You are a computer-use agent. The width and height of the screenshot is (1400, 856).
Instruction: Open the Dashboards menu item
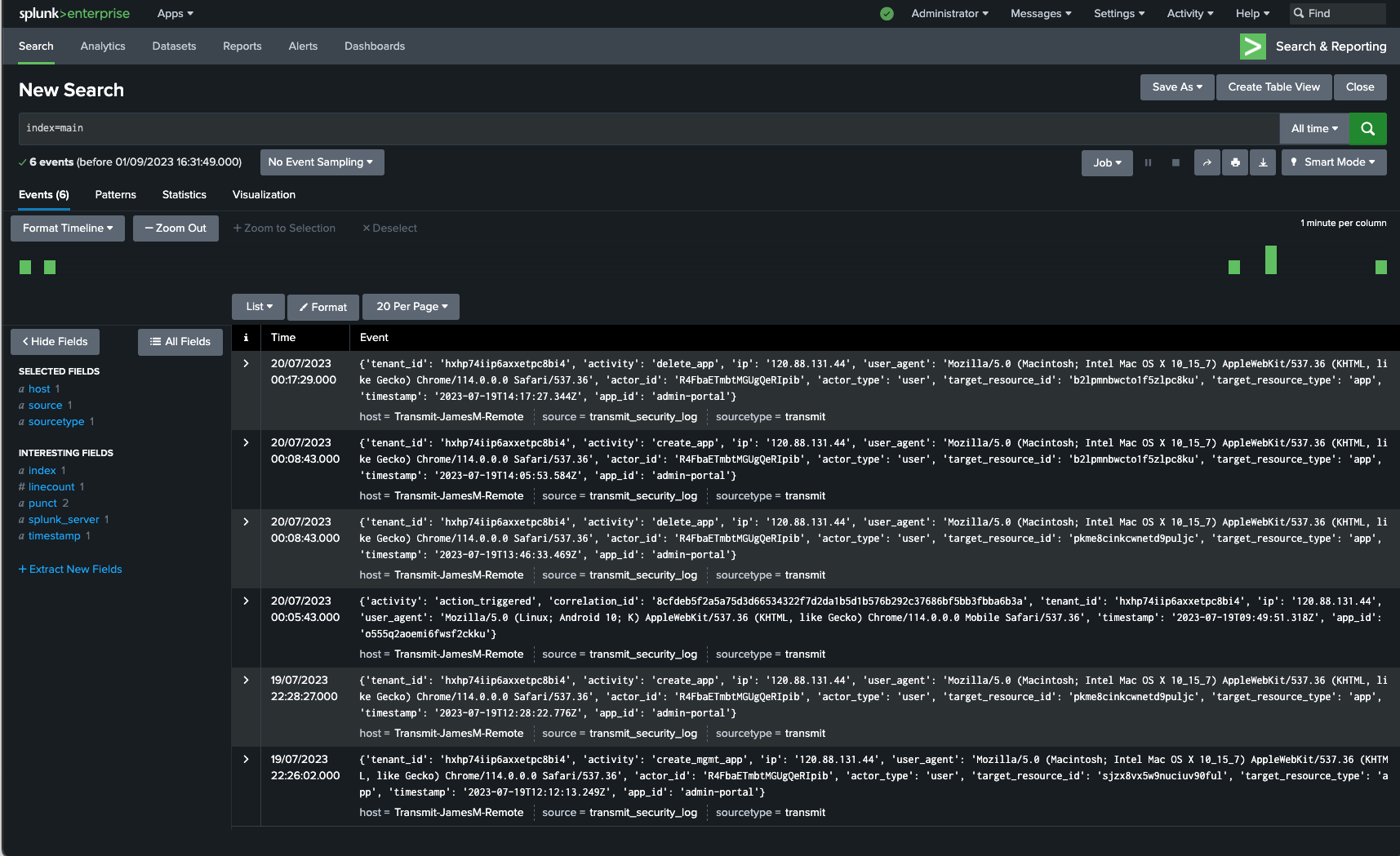374,47
